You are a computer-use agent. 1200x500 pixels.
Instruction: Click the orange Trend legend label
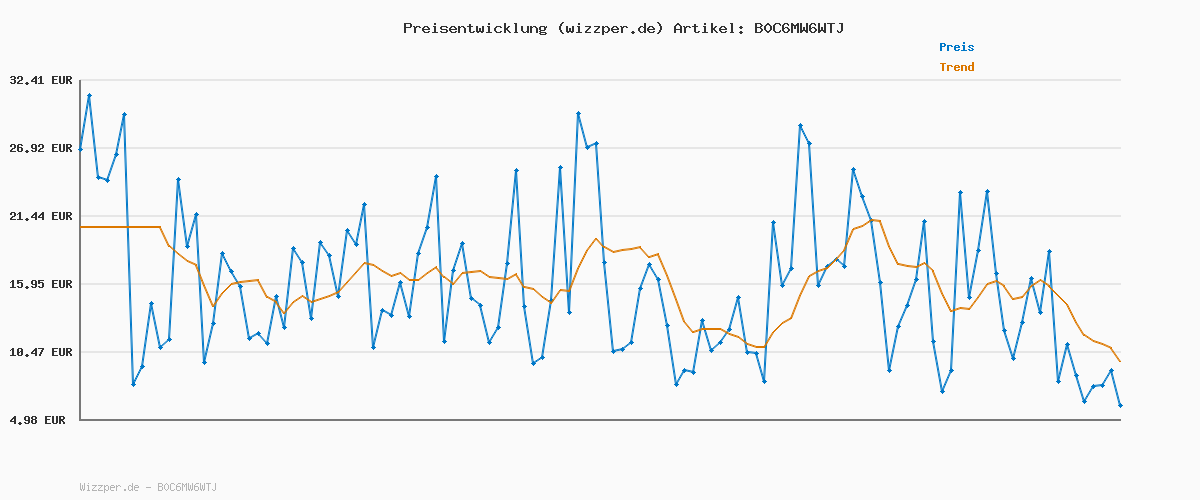pyautogui.click(x=956, y=67)
